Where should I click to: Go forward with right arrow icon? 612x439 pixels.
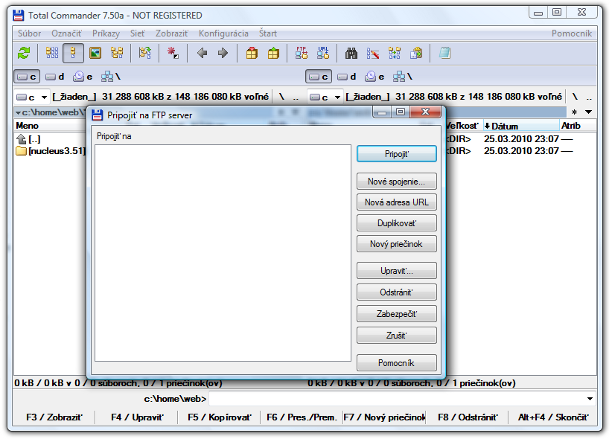pos(223,53)
